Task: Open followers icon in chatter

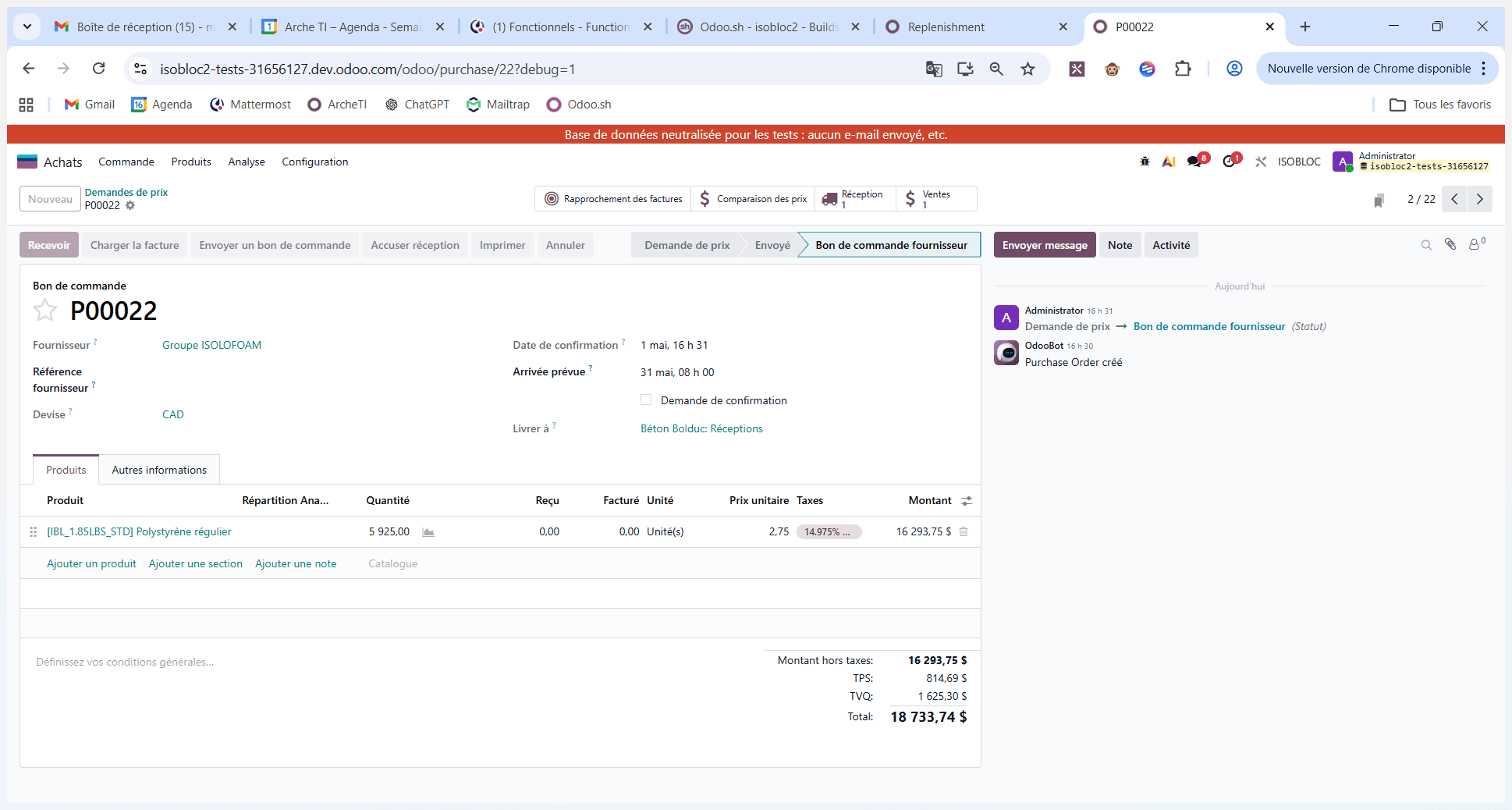Action: 1476,244
